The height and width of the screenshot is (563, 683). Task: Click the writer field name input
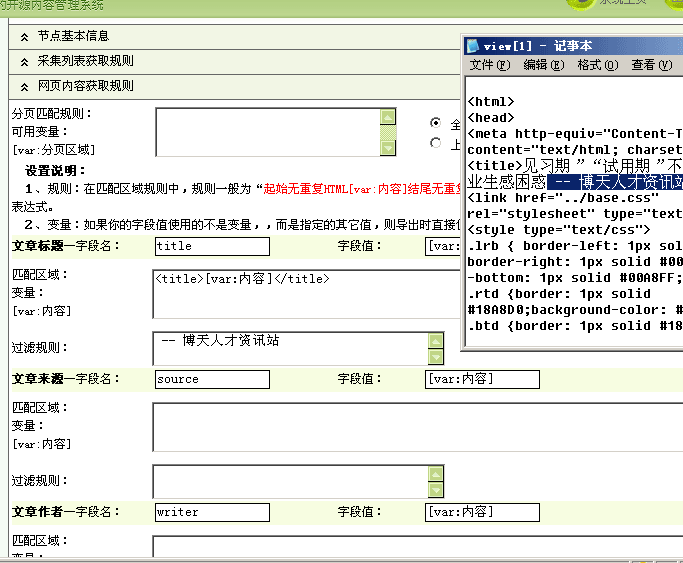[x=212, y=512]
